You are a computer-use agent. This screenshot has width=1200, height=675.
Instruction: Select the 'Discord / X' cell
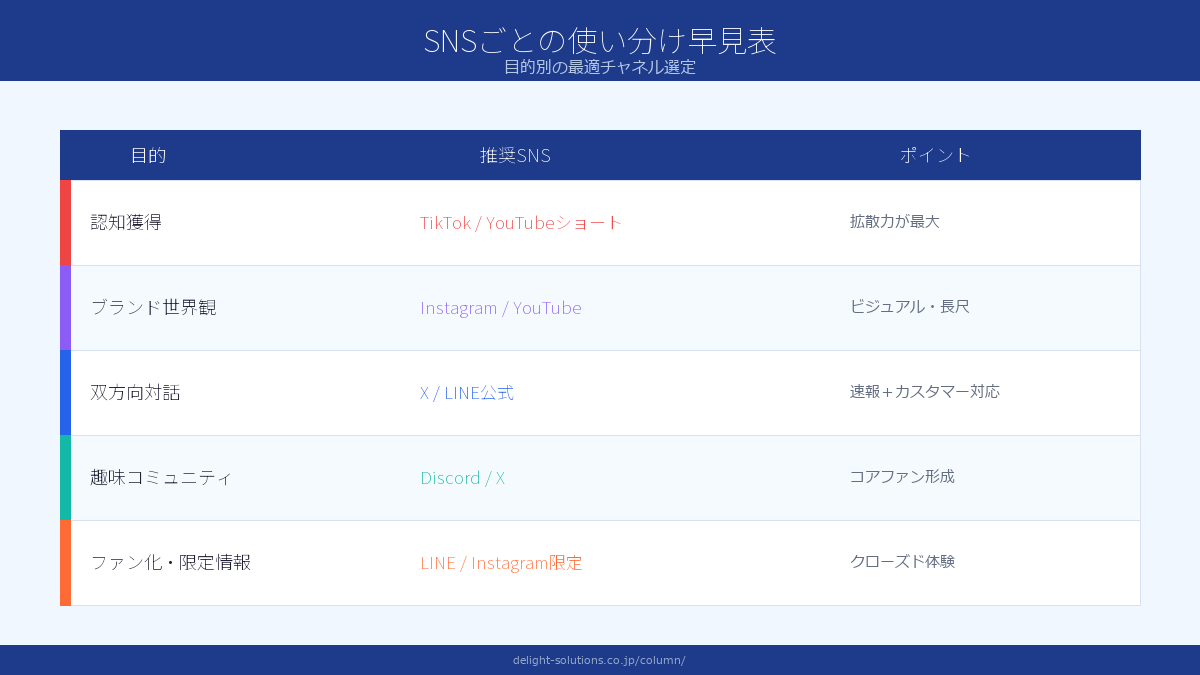coord(462,477)
